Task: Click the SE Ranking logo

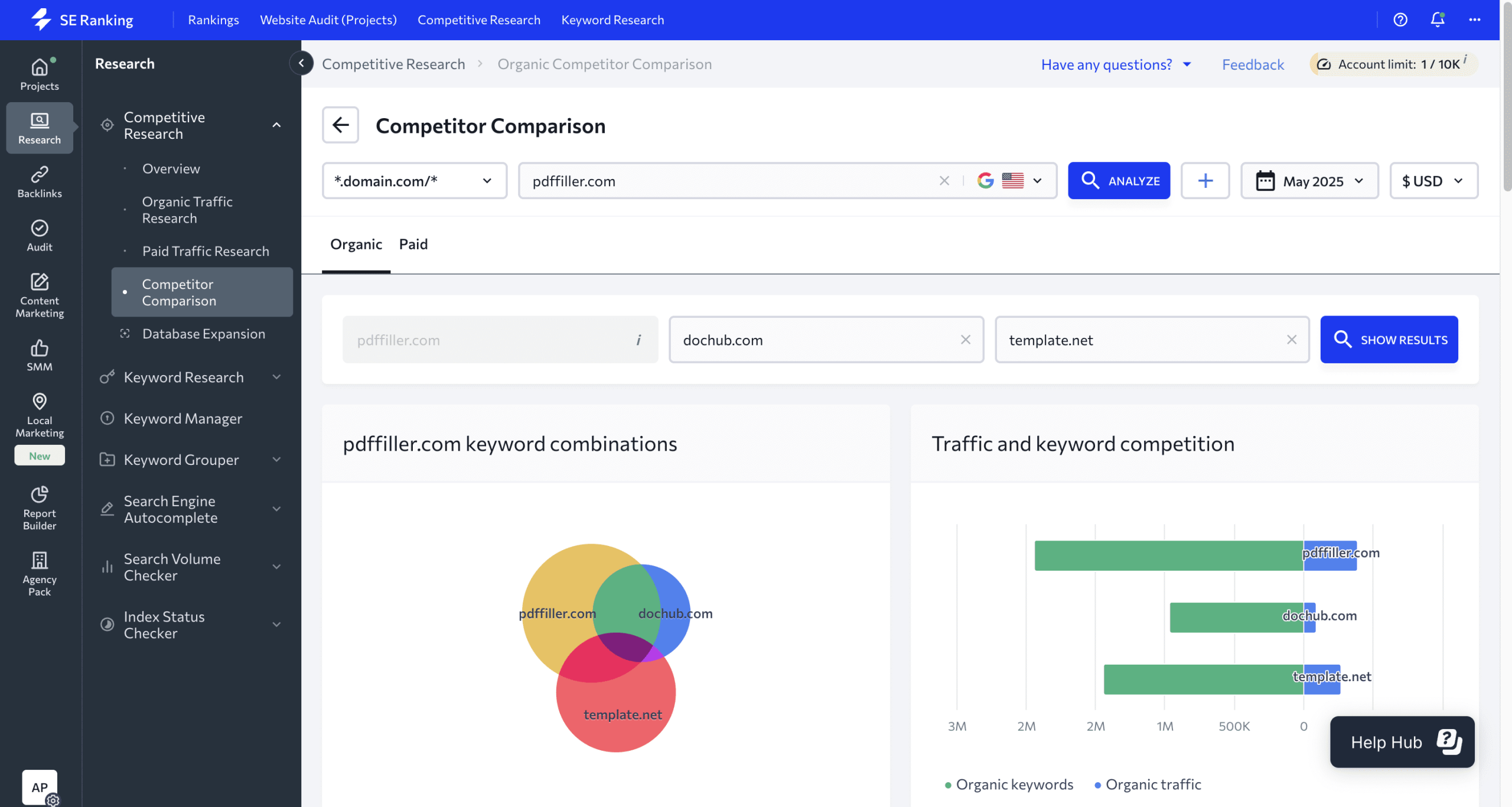Action: (82, 19)
